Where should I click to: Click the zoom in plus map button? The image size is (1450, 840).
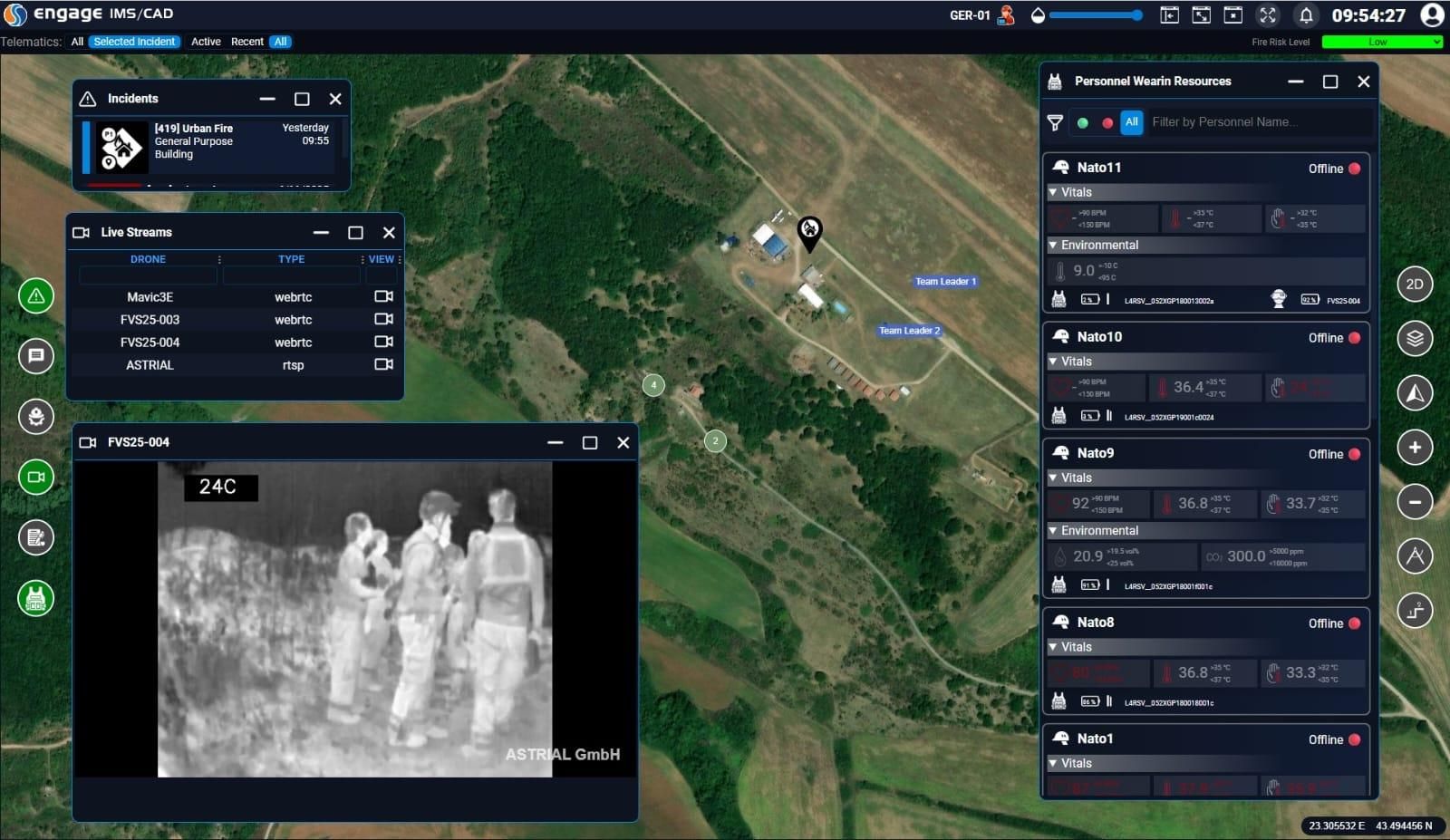(1415, 448)
